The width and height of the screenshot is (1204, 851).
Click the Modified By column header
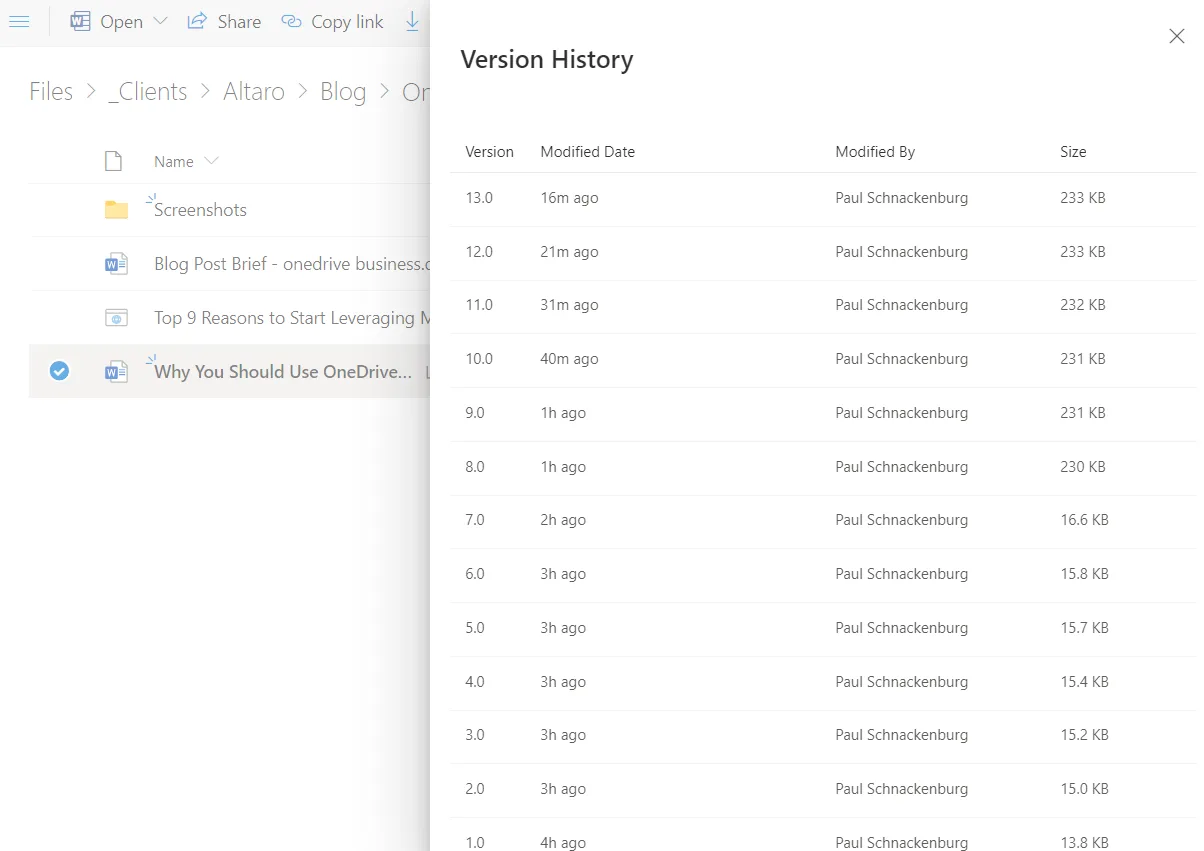tap(875, 152)
